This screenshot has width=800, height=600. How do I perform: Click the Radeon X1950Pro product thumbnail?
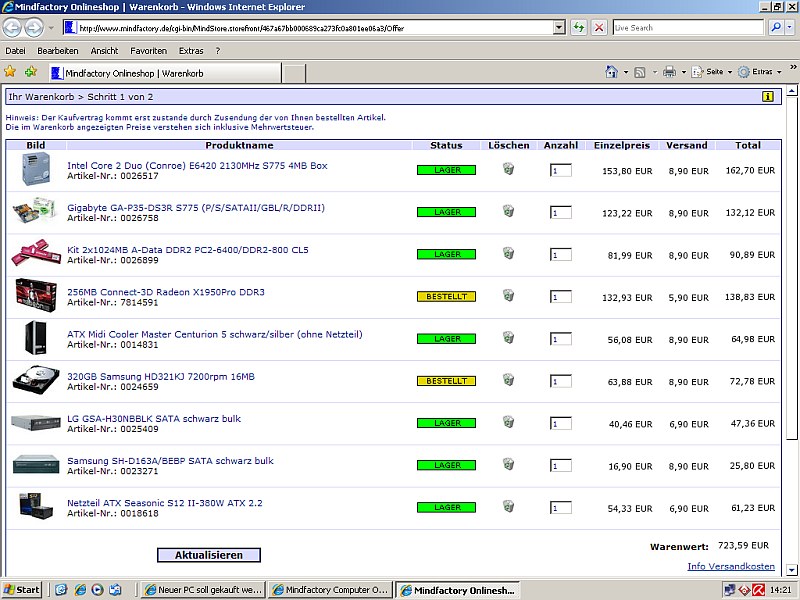point(36,295)
